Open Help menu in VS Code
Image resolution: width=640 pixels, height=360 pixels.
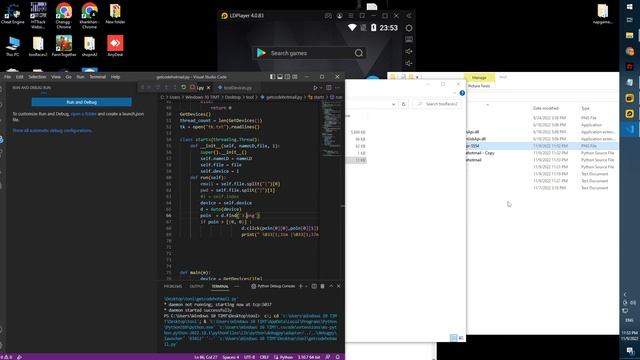click(116, 77)
